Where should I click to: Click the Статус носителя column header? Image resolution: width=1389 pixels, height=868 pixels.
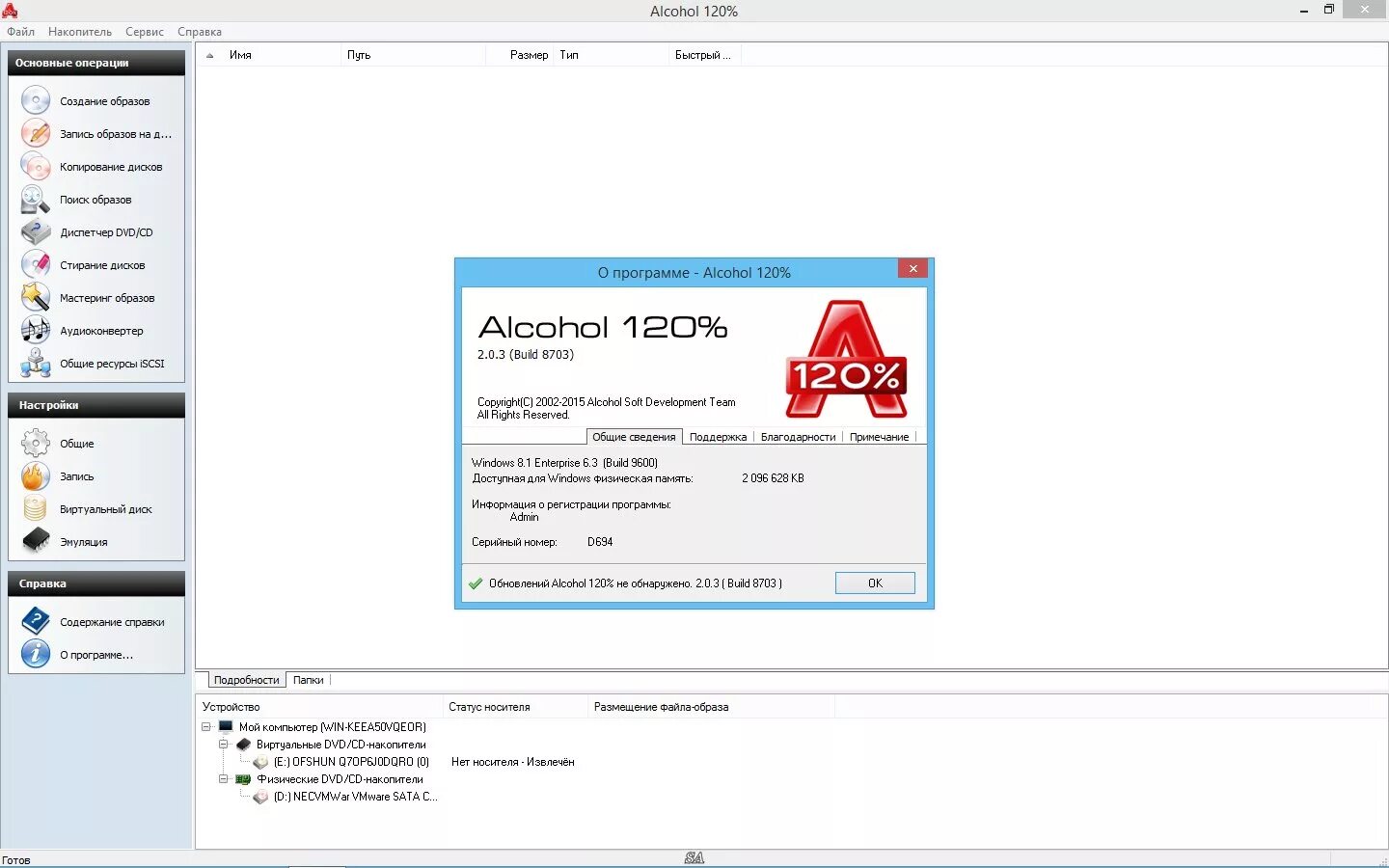[515, 707]
